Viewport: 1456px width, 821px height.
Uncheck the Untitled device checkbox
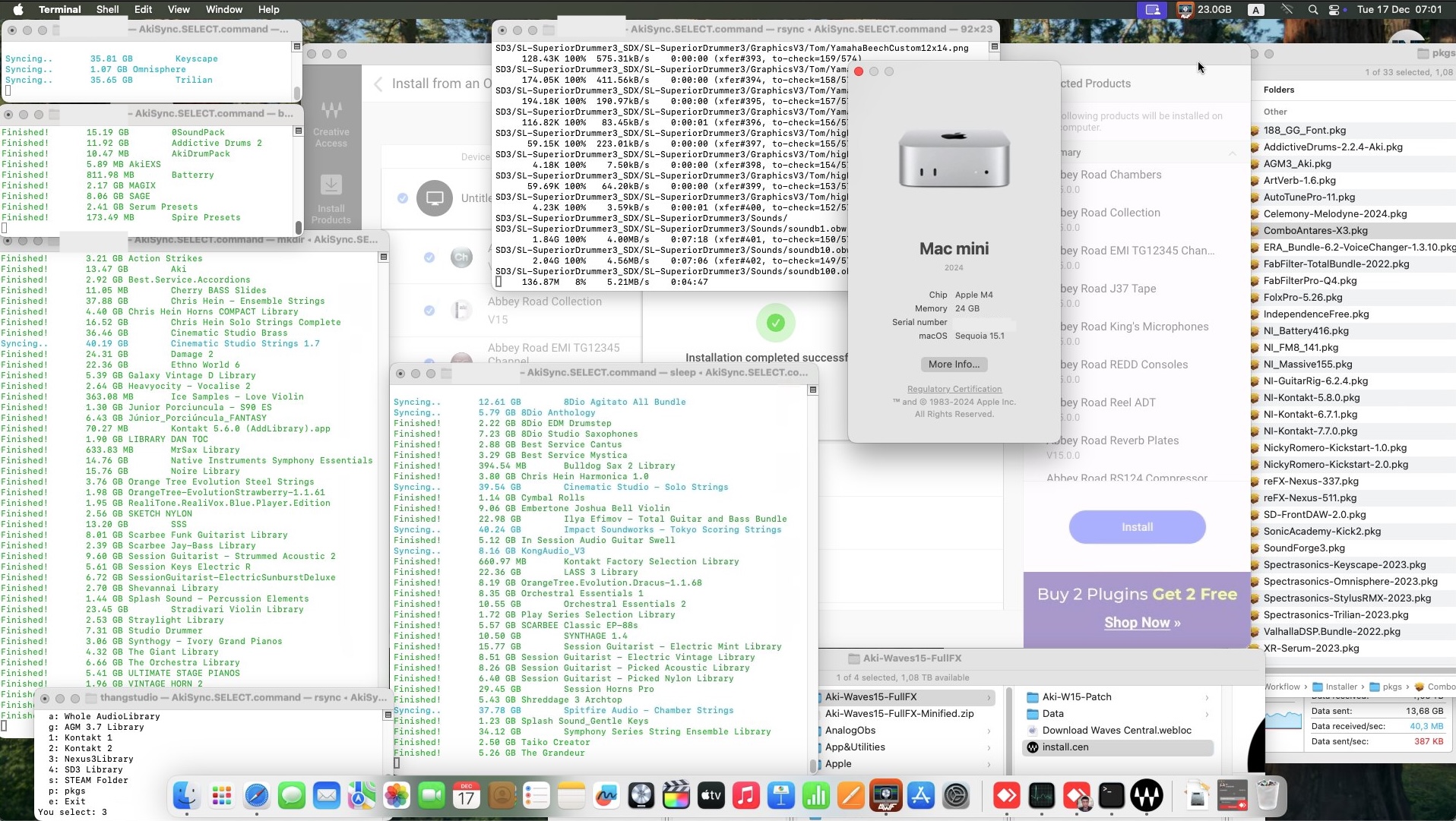tap(404, 198)
